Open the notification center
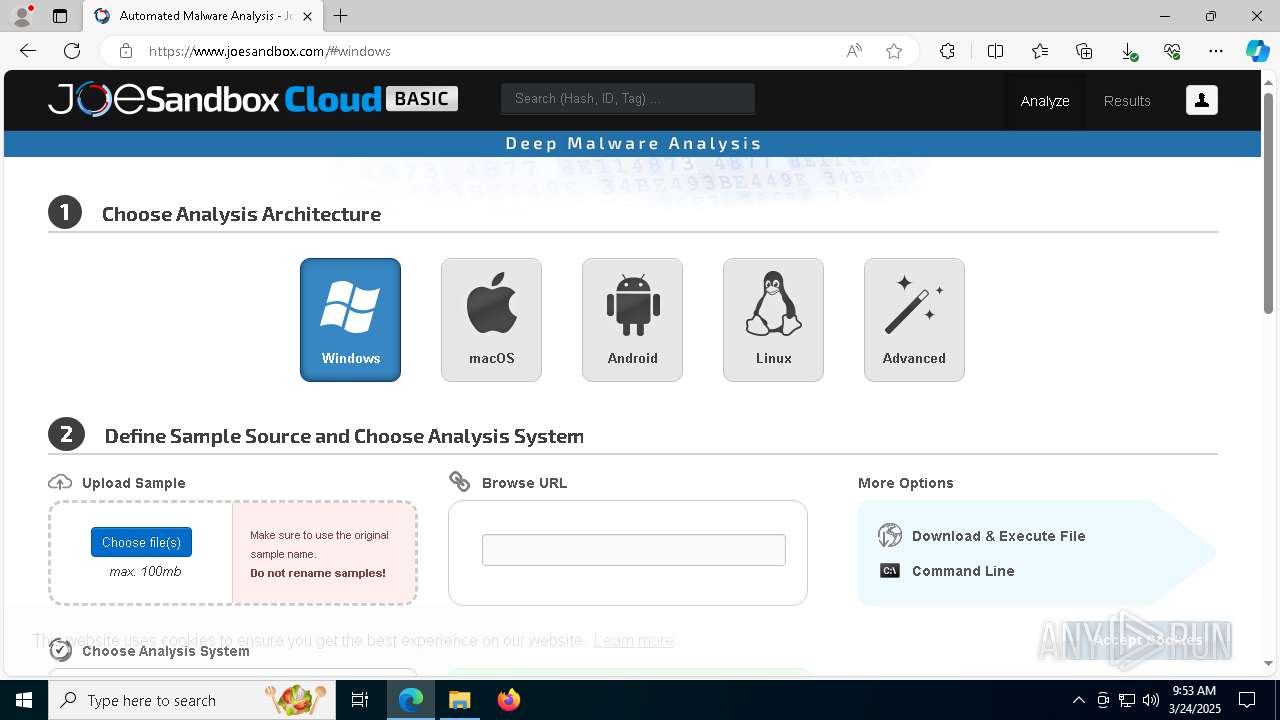 pos(1247,700)
